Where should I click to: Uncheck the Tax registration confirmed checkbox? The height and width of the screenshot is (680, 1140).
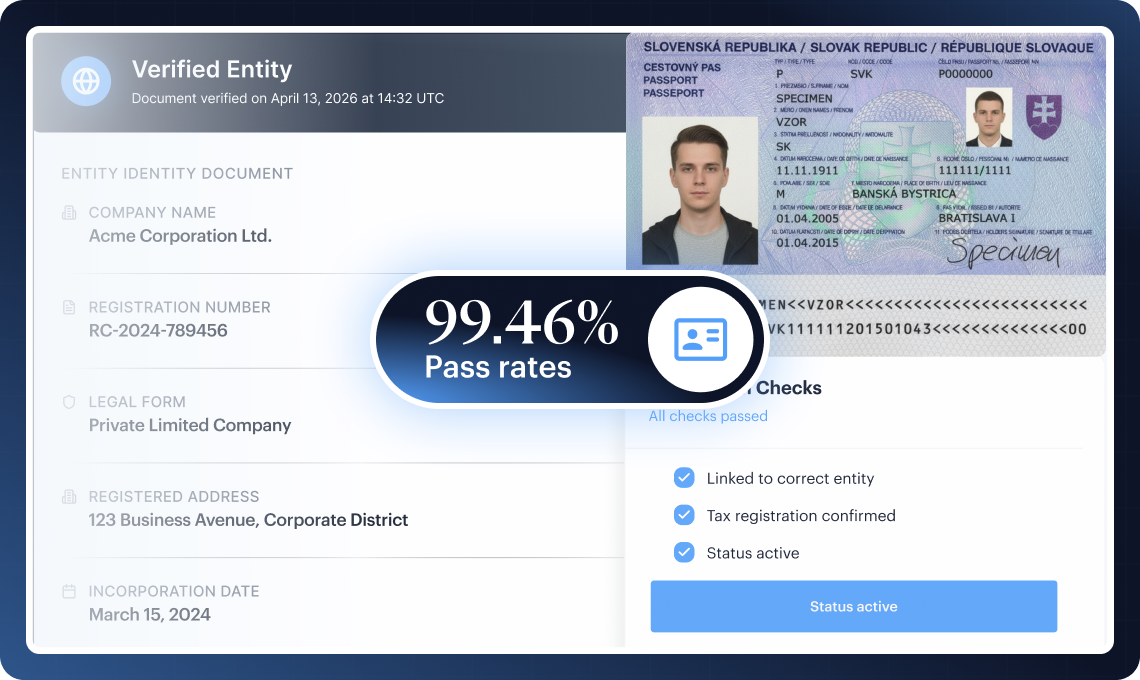point(684,516)
